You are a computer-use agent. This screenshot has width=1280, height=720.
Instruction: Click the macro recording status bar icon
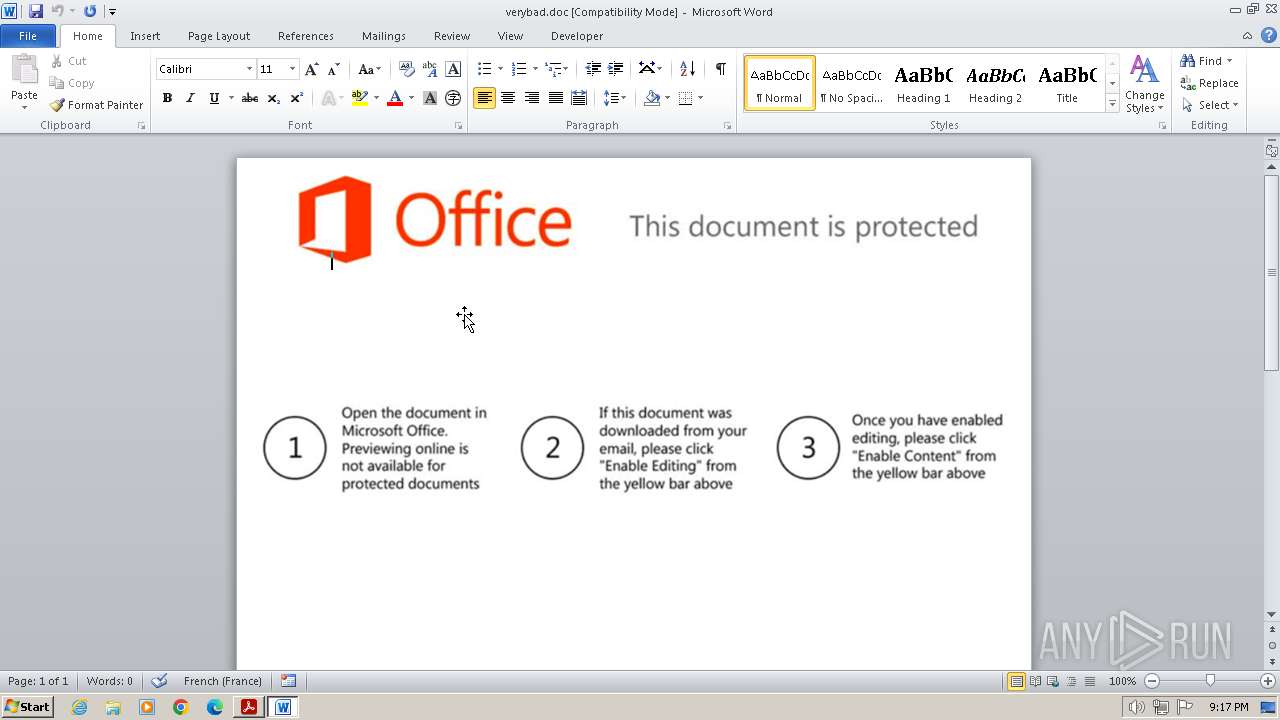coord(288,681)
